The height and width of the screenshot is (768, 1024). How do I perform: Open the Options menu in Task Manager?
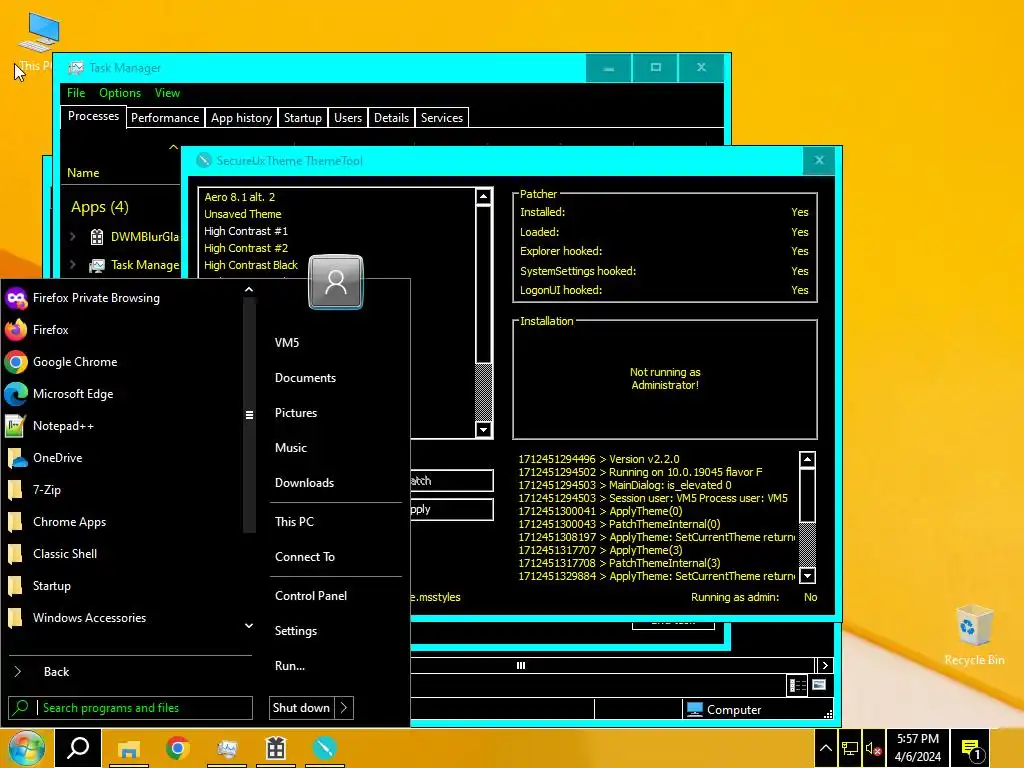pos(120,93)
